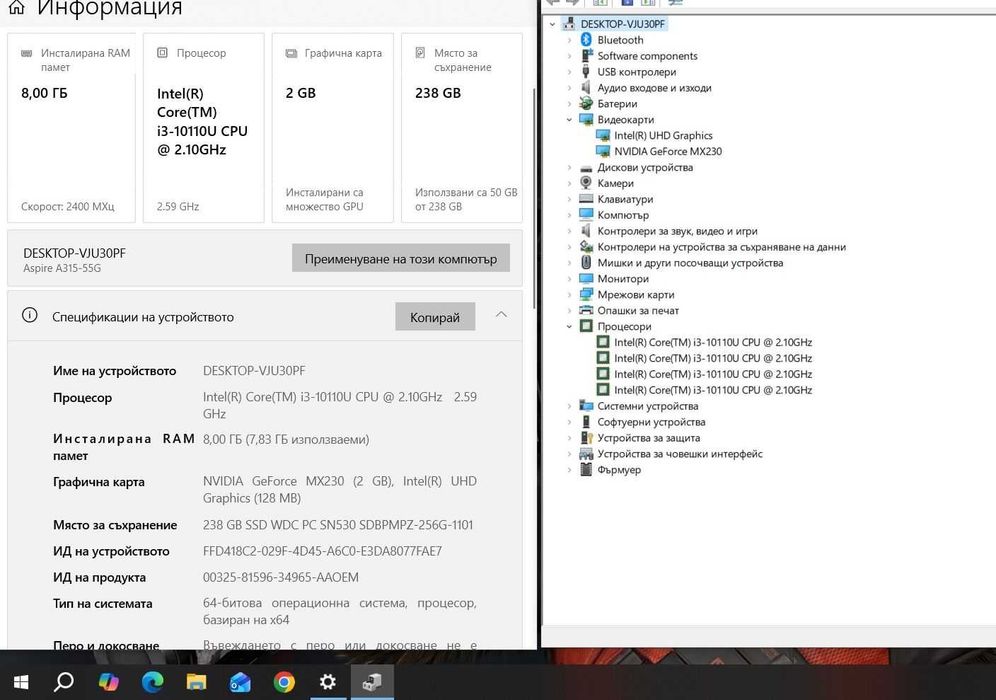Select the Компютър tree item

[623, 215]
